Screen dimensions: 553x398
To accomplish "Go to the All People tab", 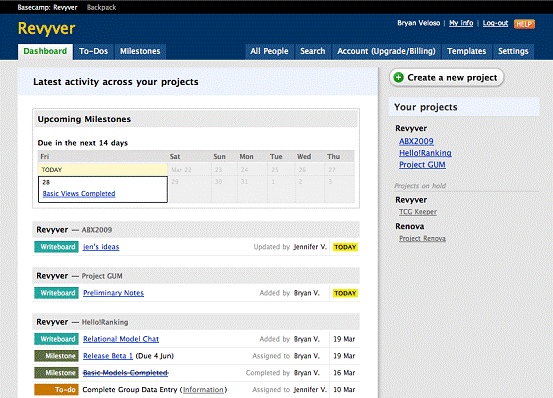I will point(269,51).
